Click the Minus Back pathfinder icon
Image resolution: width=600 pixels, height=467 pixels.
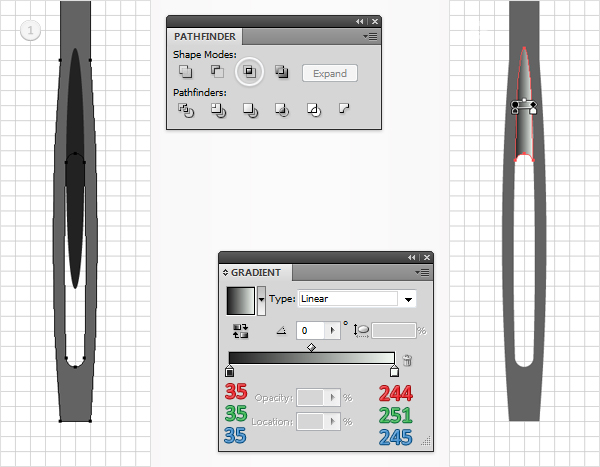click(x=344, y=109)
